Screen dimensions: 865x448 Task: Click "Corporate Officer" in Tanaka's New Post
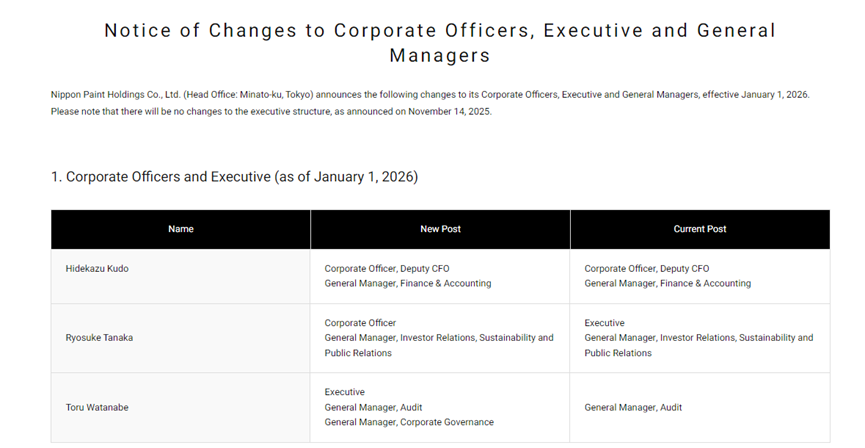pyautogui.click(x=361, y=323)
